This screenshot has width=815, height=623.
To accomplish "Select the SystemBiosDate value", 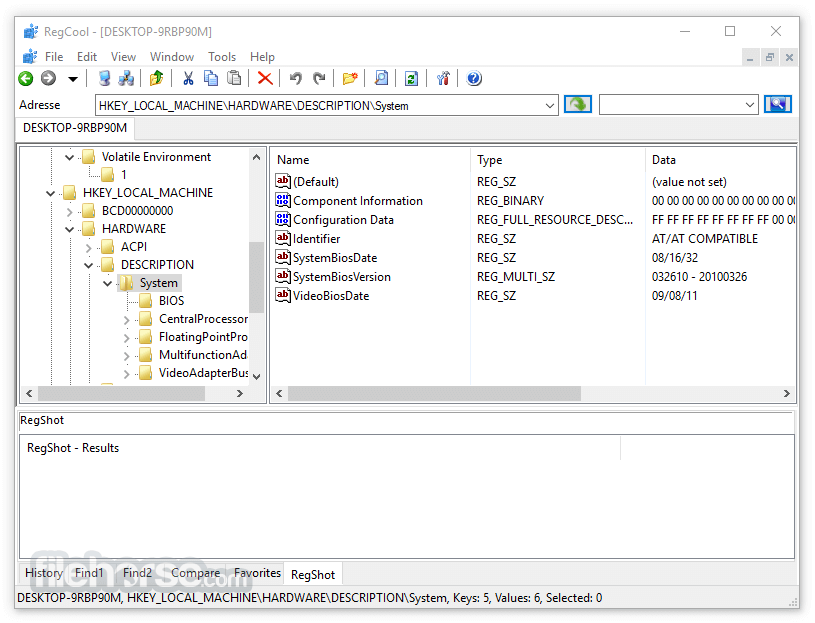I will coord(335,258).
